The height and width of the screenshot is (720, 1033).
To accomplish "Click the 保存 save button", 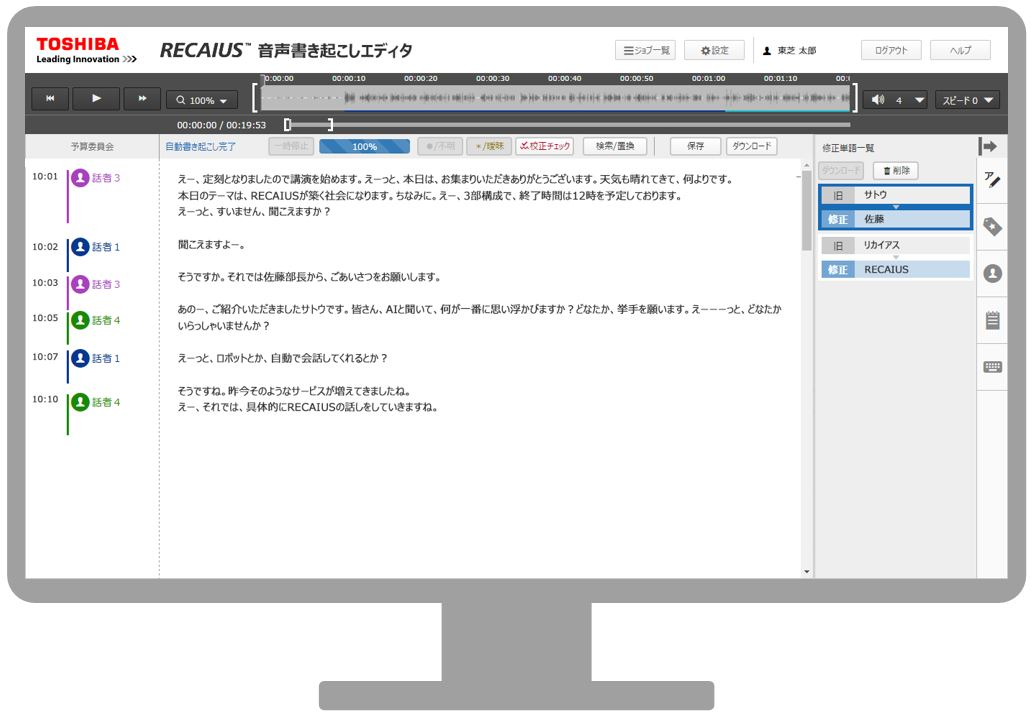I will pyautogui.click(x=695, y=146).
